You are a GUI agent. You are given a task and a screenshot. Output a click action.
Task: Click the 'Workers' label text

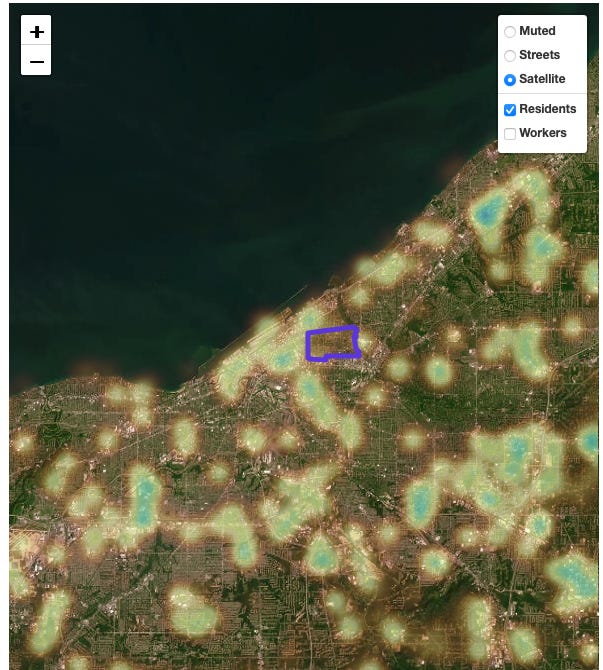click(x=543, y=133)
